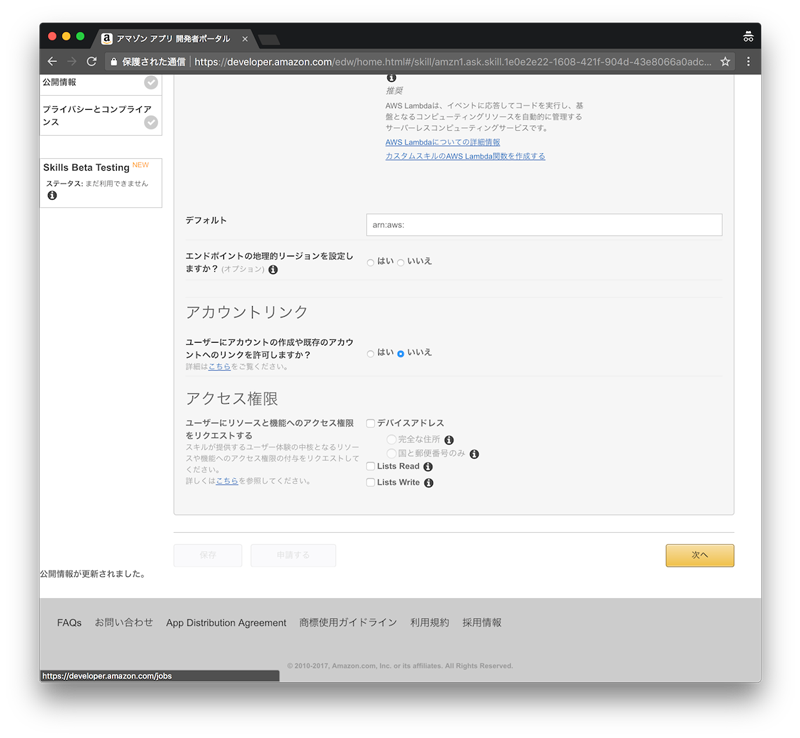Click the browser back arrow
800x738 pixels.
(52, 62)
